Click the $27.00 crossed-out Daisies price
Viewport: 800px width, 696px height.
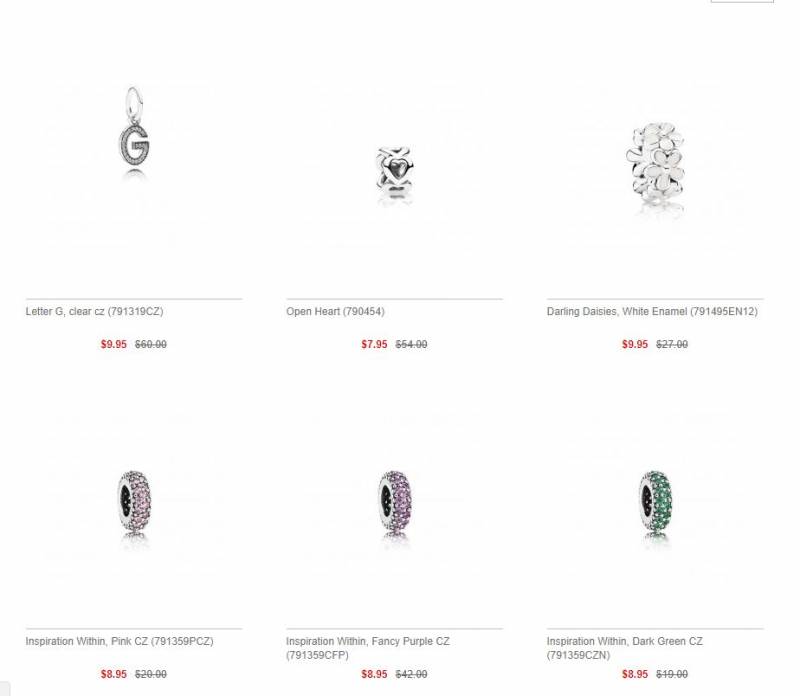coord(672,344)
